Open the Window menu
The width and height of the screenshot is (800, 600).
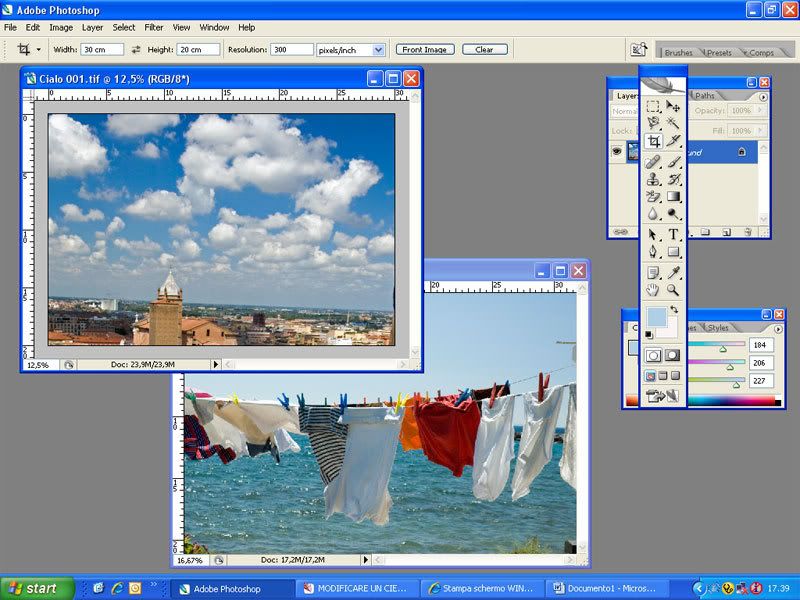[214, 28]
